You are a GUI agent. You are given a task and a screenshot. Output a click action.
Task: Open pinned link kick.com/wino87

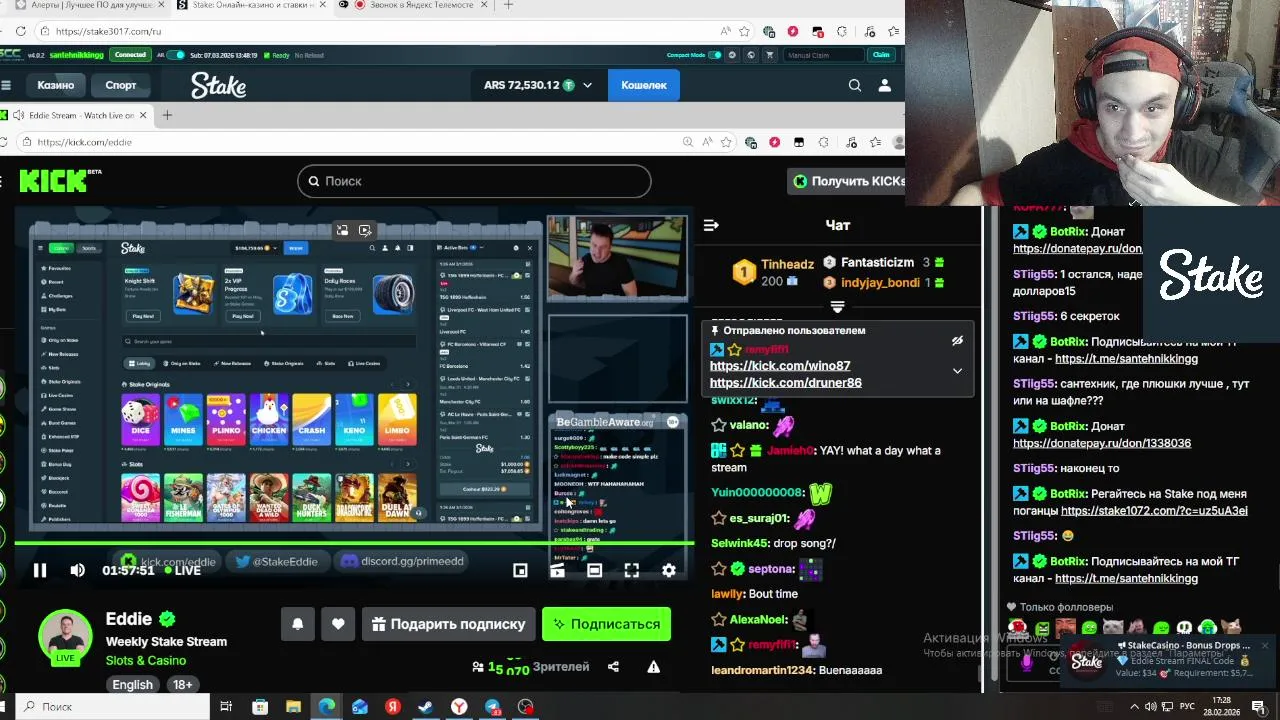780,366
